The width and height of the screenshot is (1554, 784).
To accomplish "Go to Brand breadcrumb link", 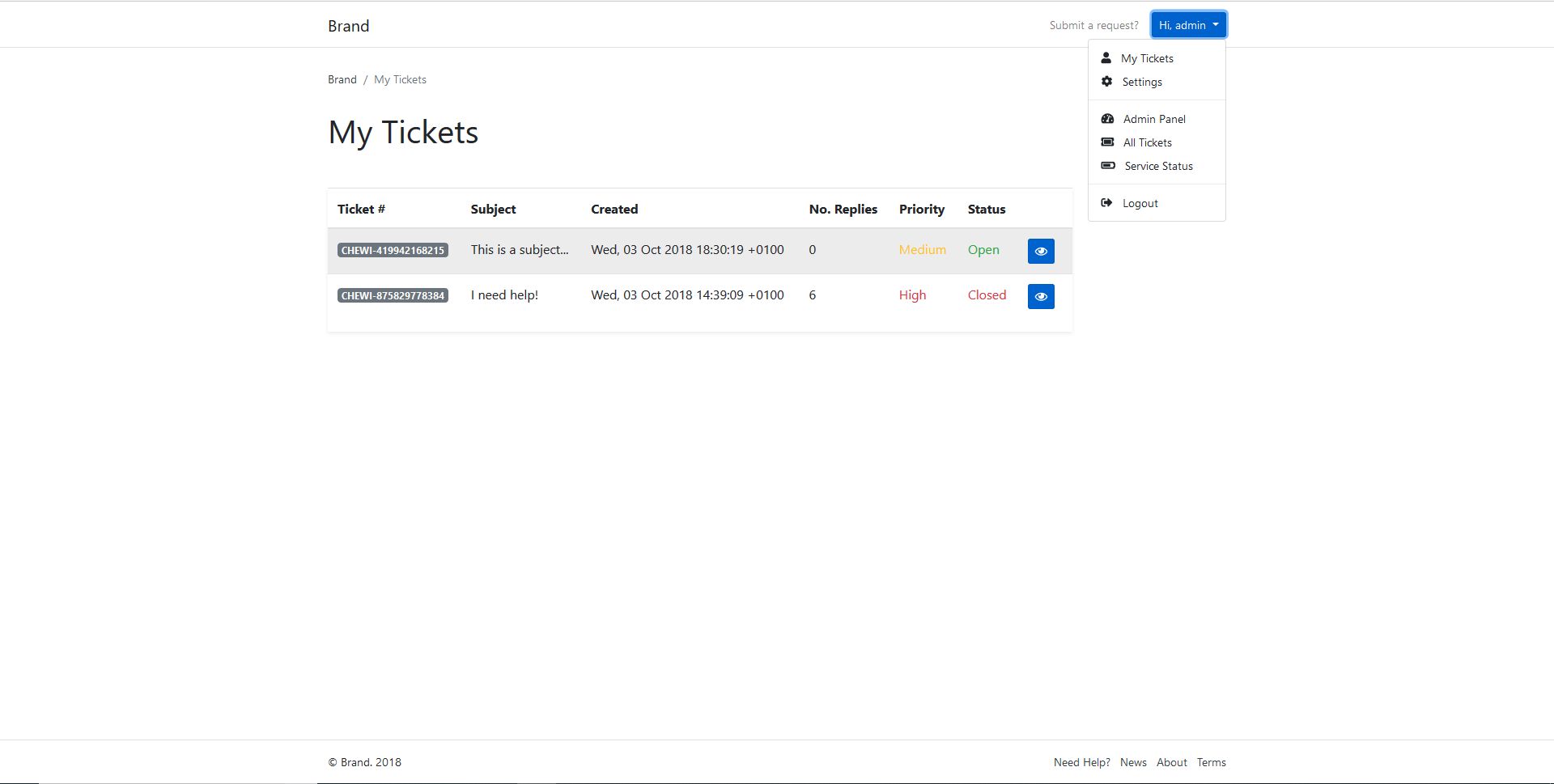I will click(x=342, y=79).
